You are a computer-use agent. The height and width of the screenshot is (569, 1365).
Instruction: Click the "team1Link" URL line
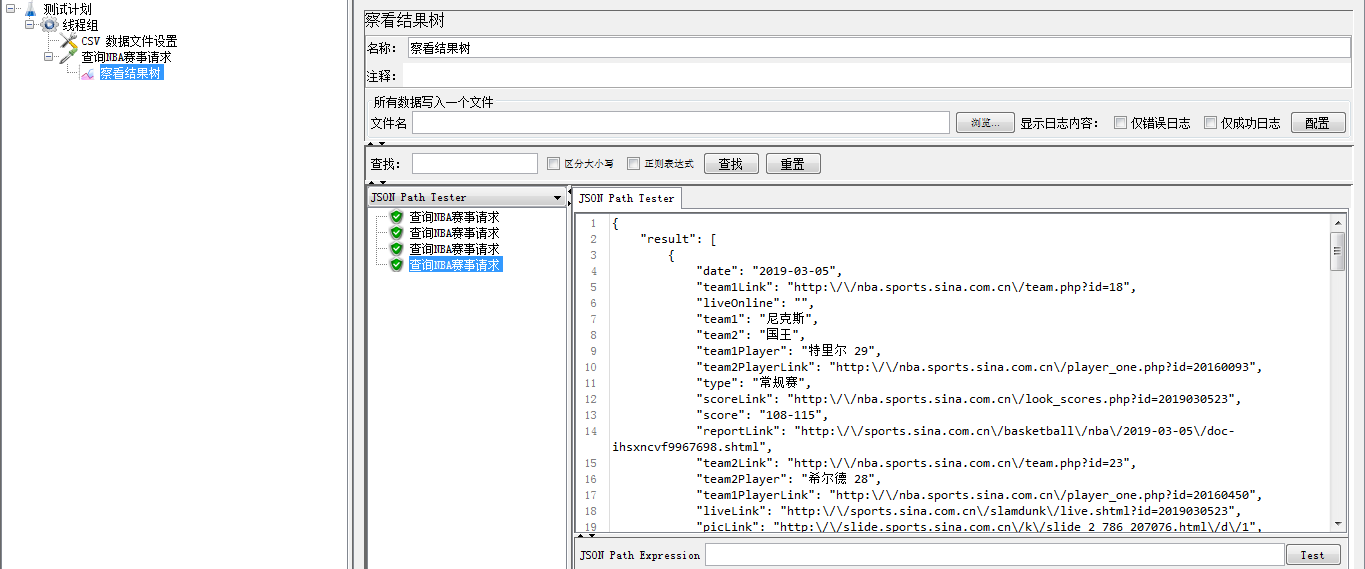point(916,287)
